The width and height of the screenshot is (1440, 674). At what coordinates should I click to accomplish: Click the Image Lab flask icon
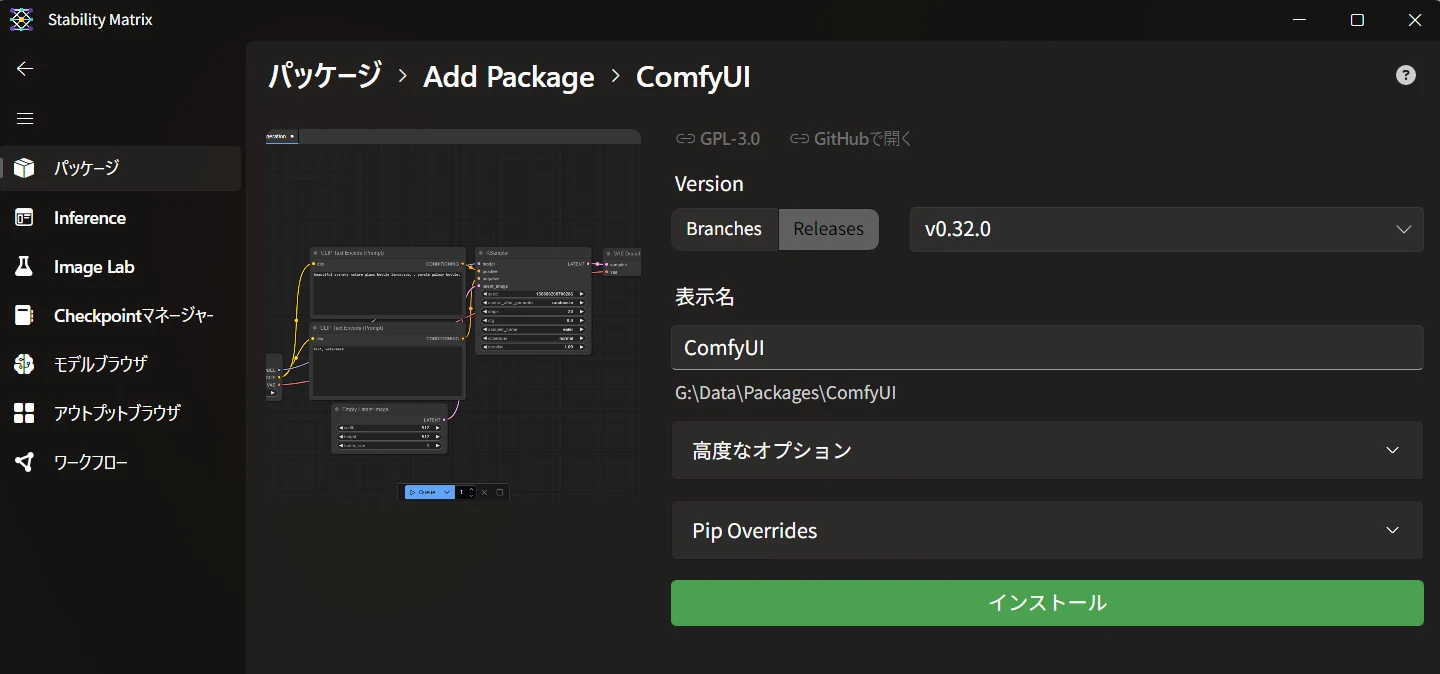(24, 266)
